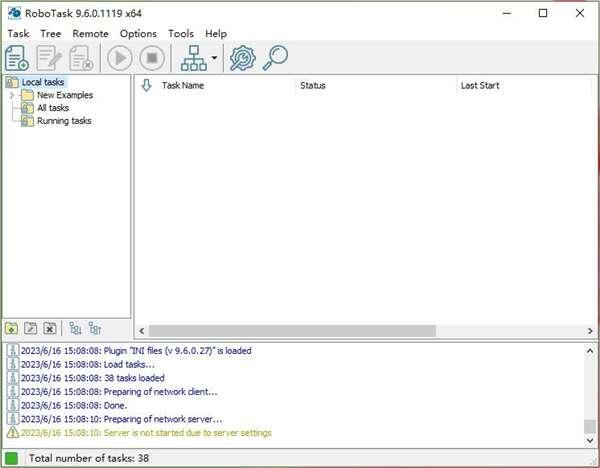Expand the New Examples folder
This screenshot has width=600, height=468.
point(12,95)
